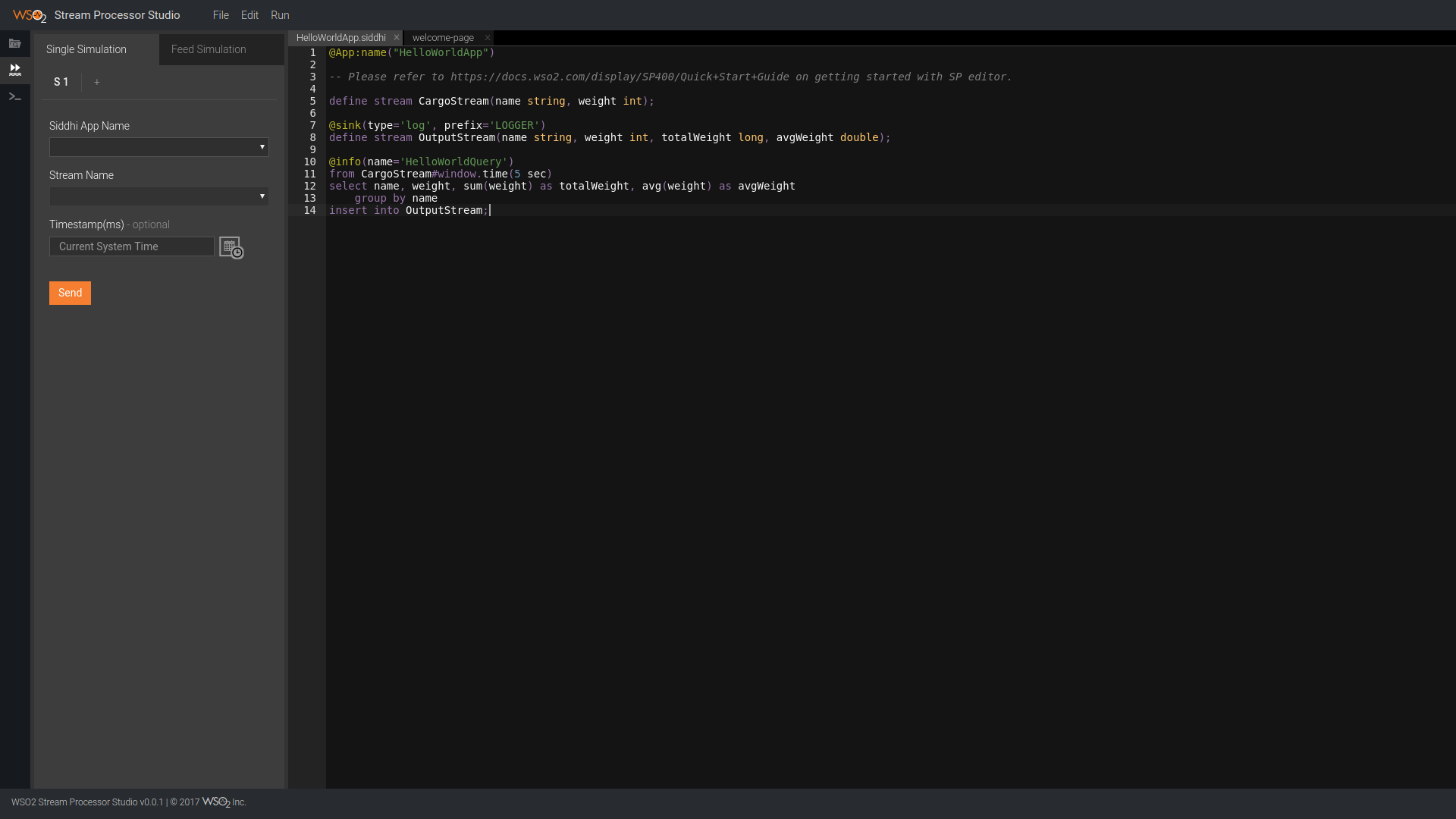The image size is (1456, 819).
Task: Open the Edit menu
Action: 249,15
